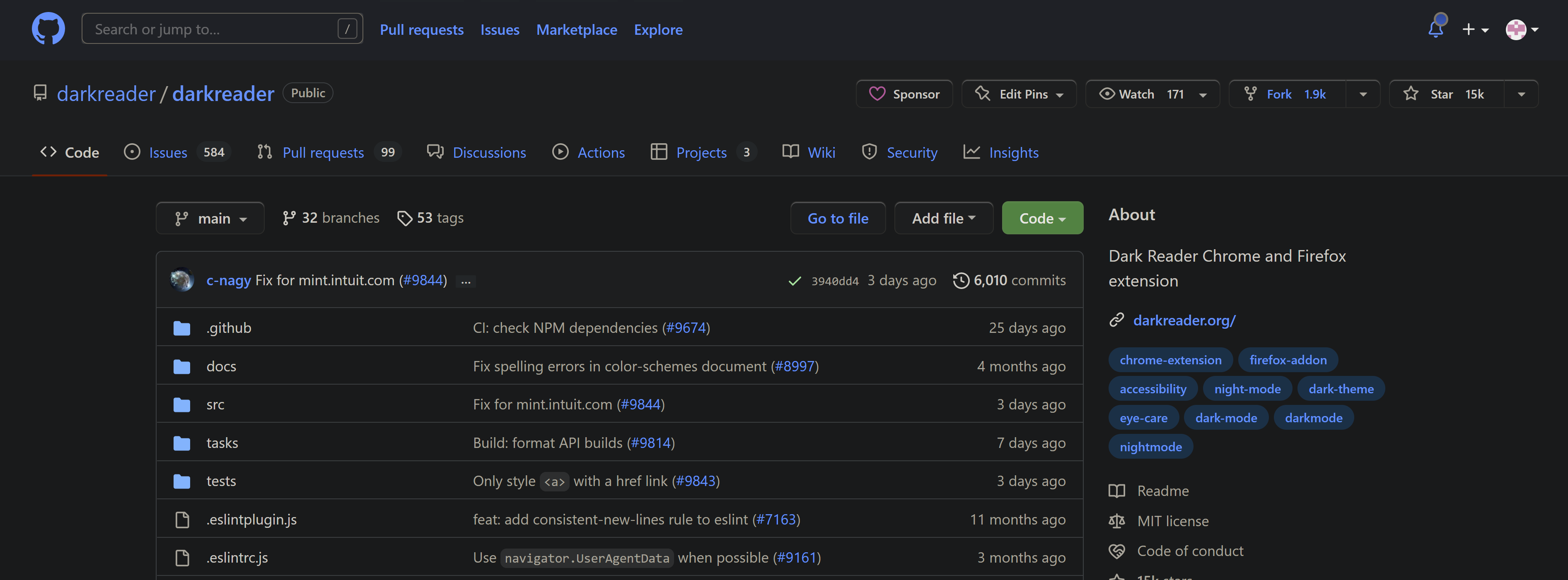Open the Discussions tab
This screenshot has width=1568, height=580.
pyautogui.click(x=476, y=152)
